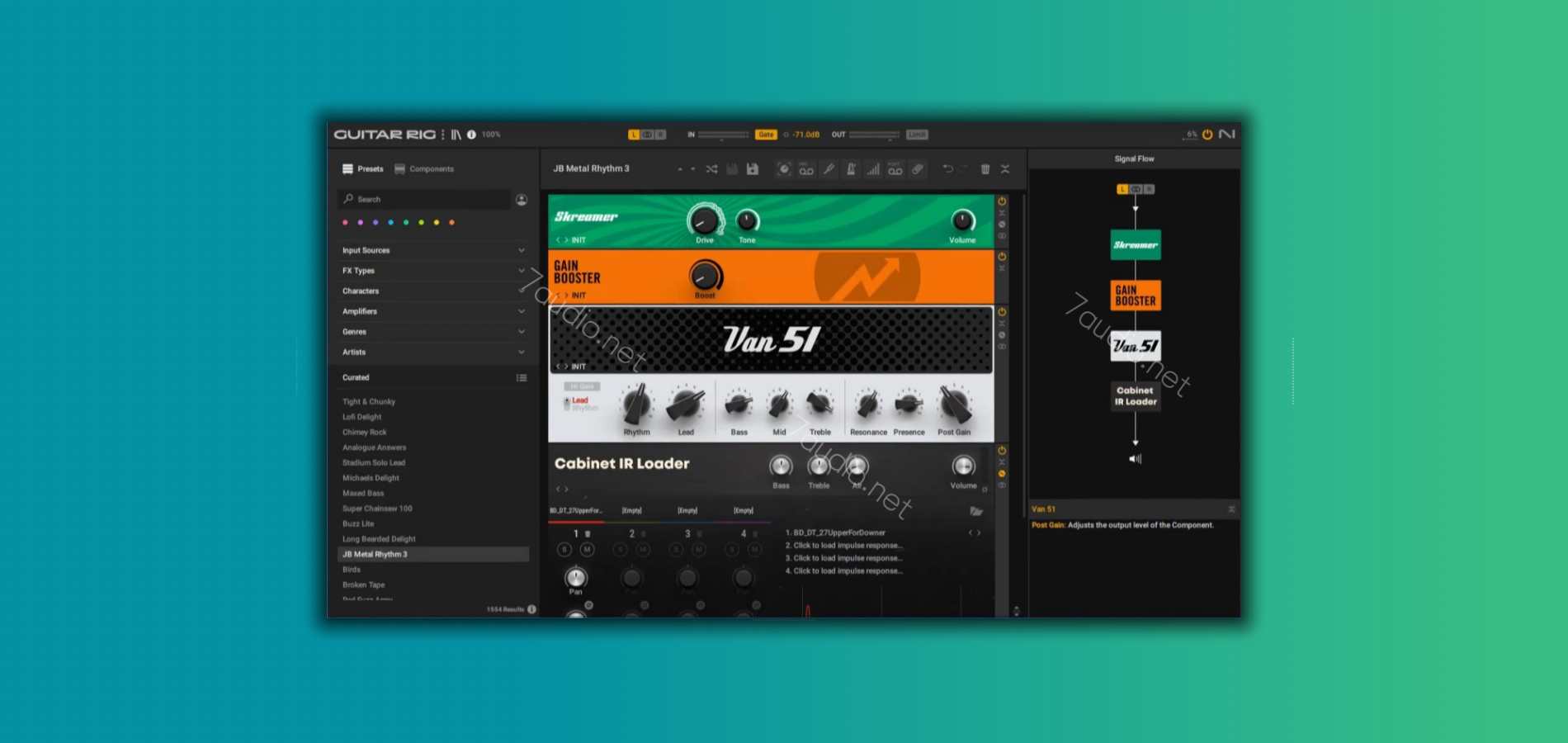The height and width of the screenshot is (743, 1568).
Task: Click the list view icon next to Curated
Action: pyautogui.click(x=522, y=378)
